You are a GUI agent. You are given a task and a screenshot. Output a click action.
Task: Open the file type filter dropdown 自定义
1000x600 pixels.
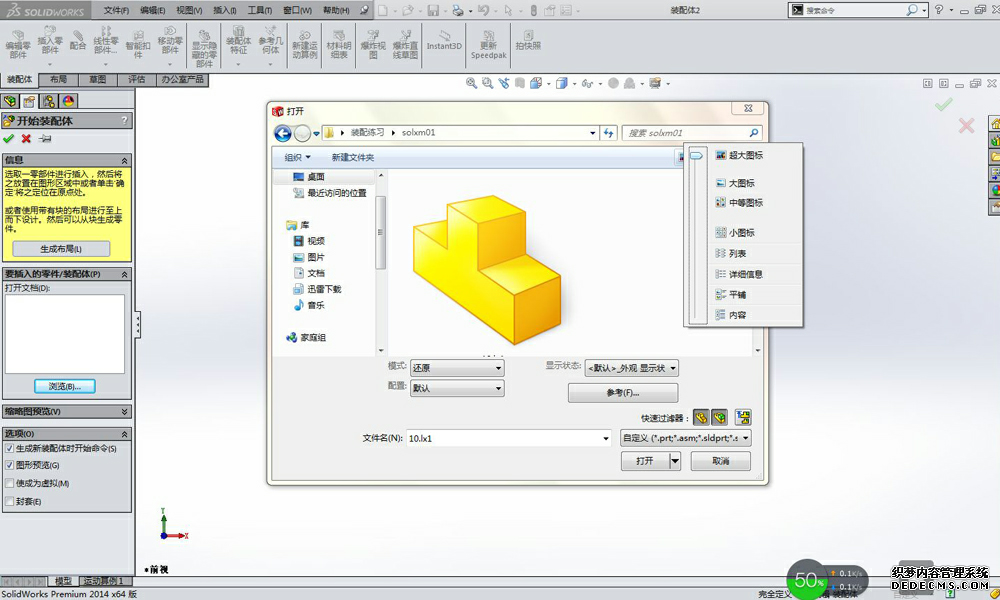coord(686,438)
